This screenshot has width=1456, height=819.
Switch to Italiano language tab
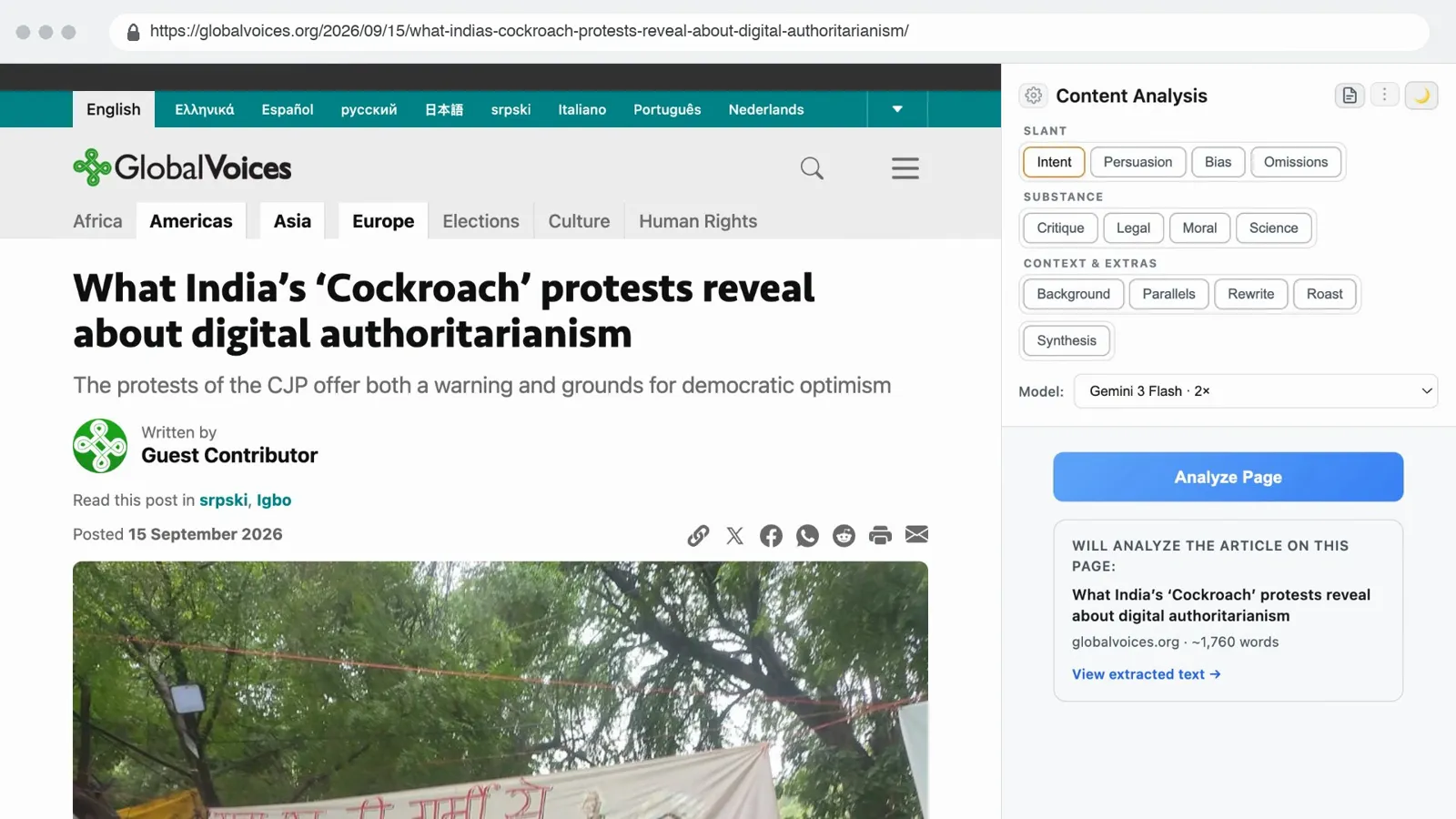coord(581,109)
